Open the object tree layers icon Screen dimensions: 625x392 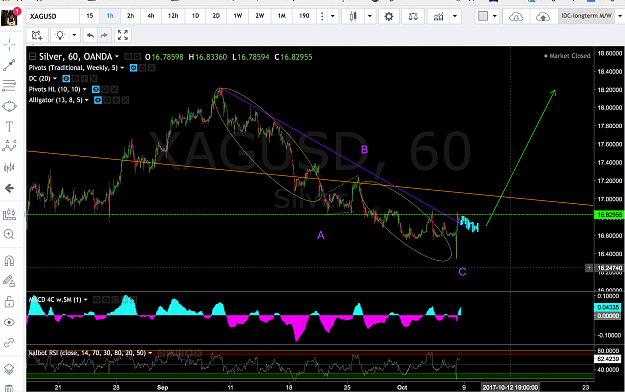click(9, 369)
